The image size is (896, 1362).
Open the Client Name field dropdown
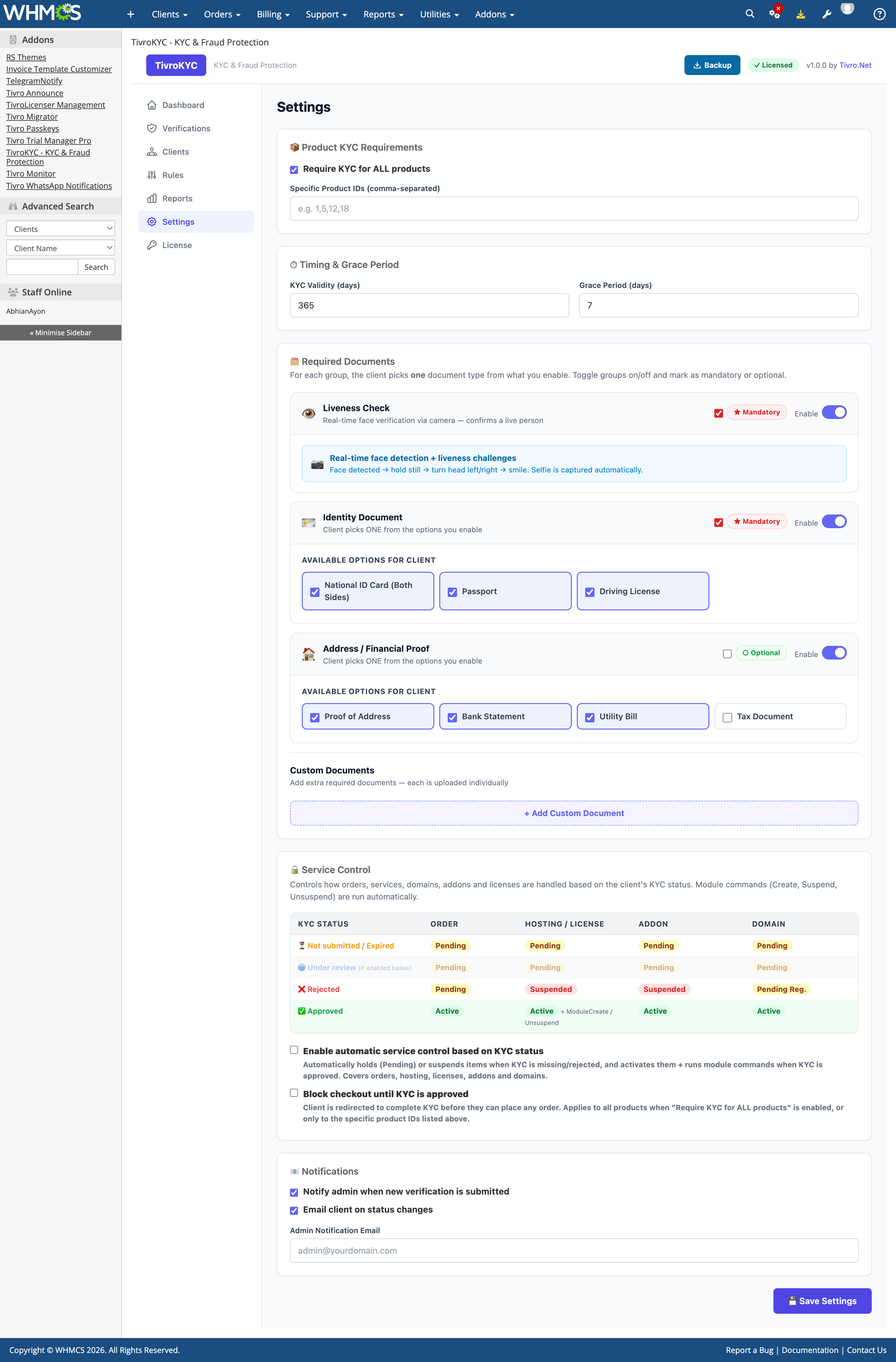60,248
